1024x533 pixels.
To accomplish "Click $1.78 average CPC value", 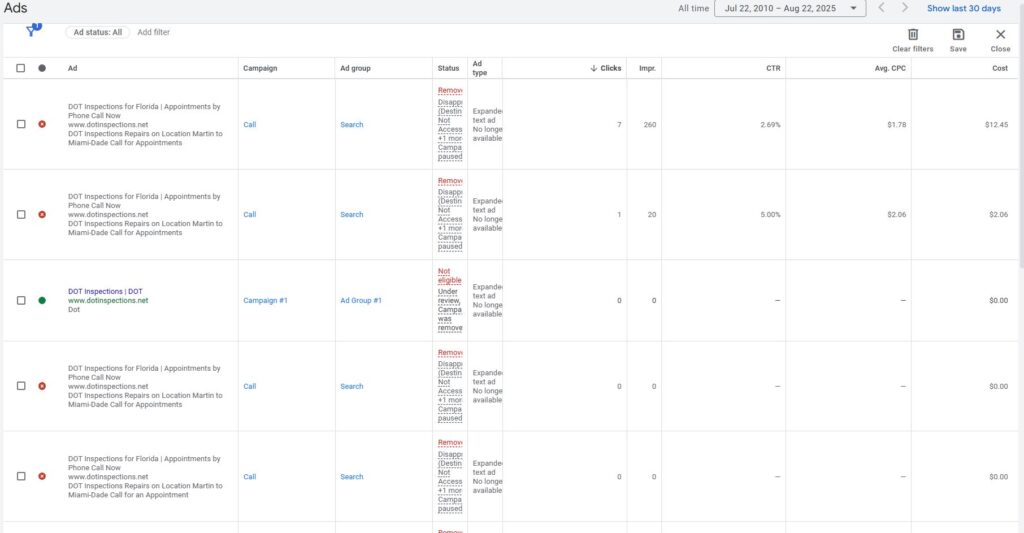I will [896, 124].
